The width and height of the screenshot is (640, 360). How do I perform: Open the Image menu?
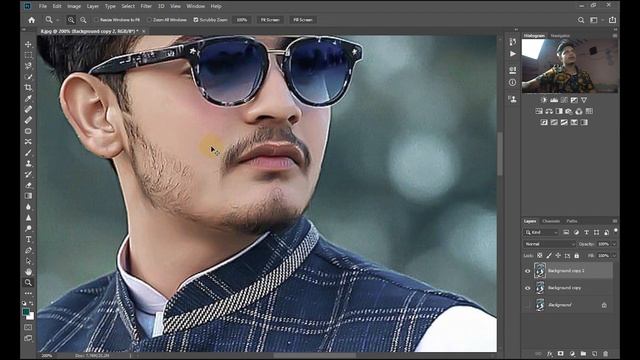click(74, 6)
